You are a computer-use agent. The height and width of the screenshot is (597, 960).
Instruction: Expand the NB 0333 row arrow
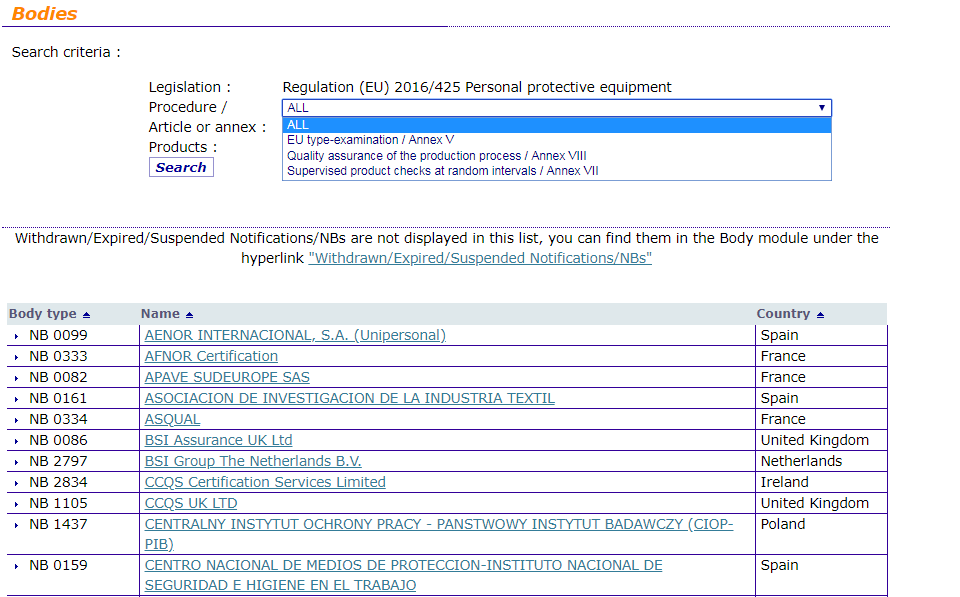tap(17, 357)
